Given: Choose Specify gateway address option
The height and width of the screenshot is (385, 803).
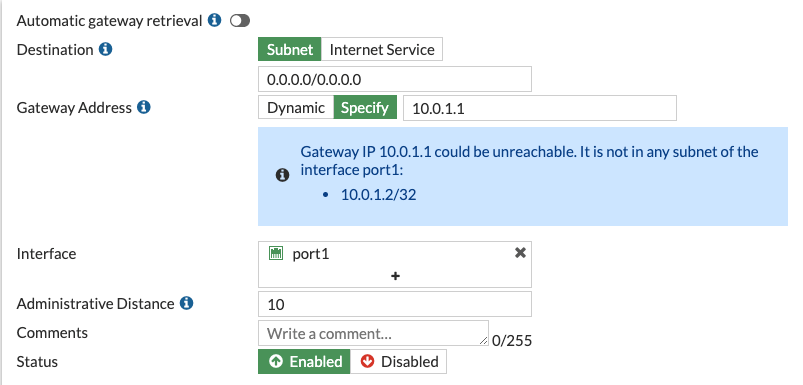Looking at the screenshot, I should click(365, 108).
